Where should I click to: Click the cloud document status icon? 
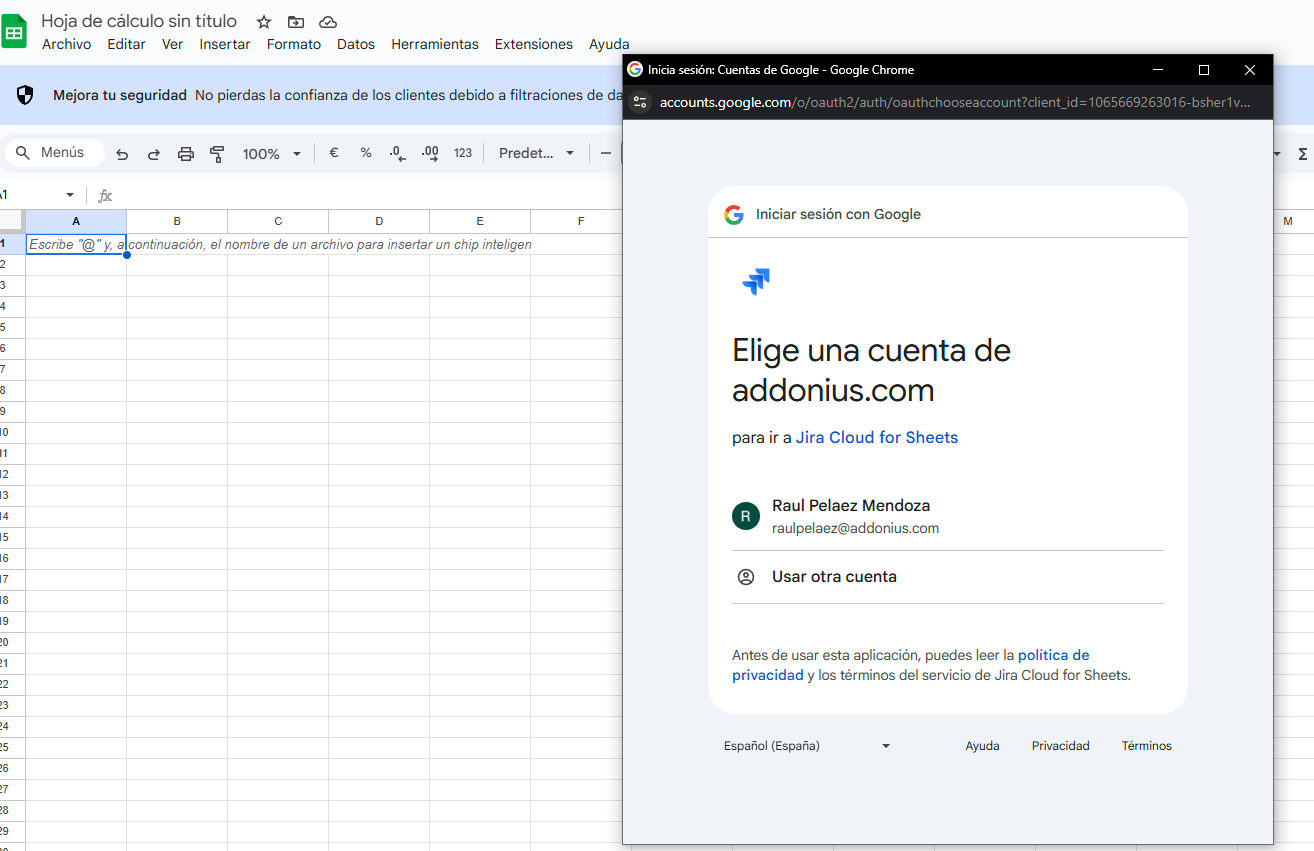click(x=328, y=22)
